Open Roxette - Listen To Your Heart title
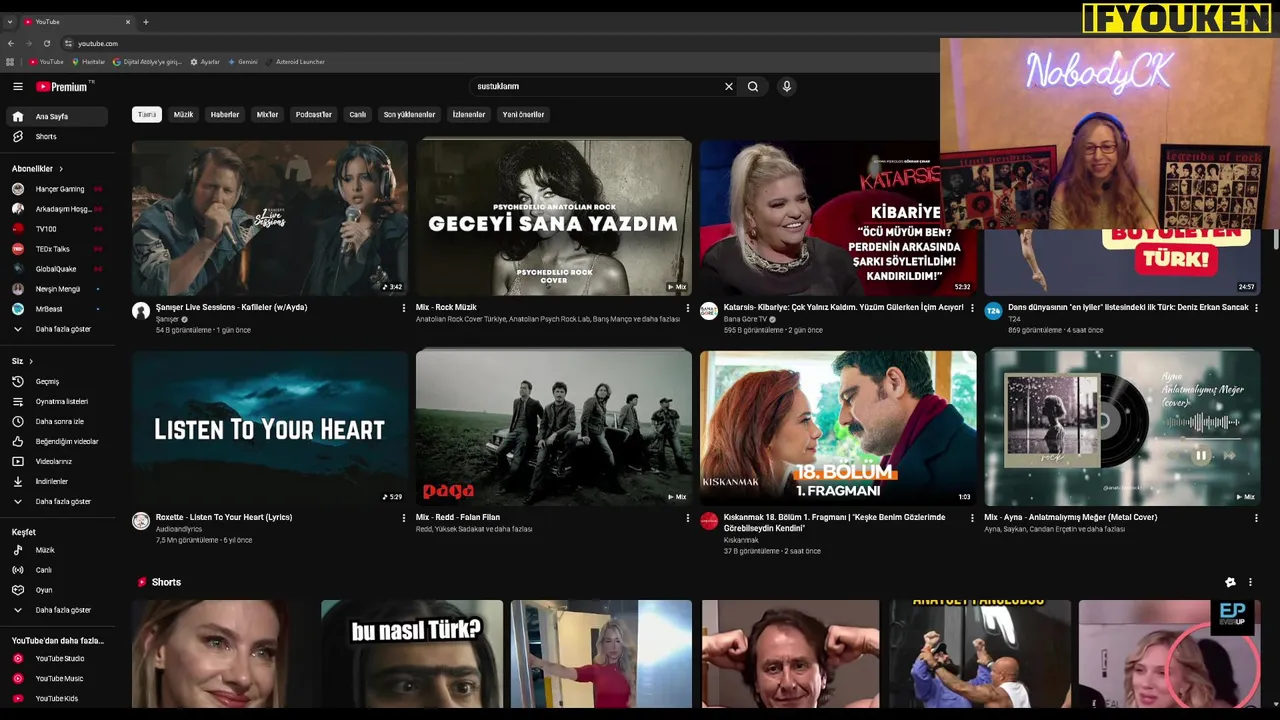This screenshot has height=720, width=1280. [224, 517]
